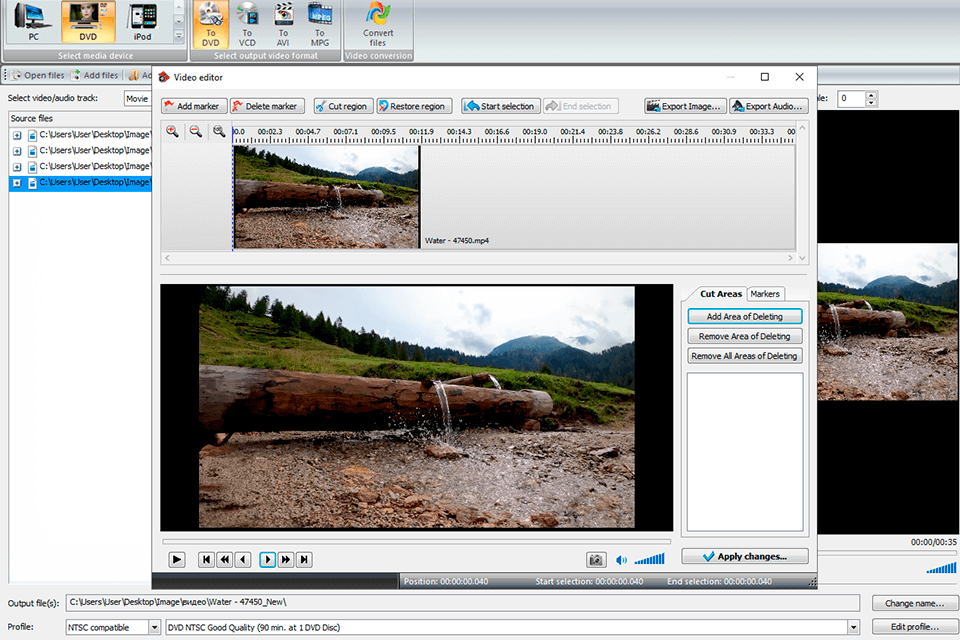
Task: Expand the first source file tree item
Action: 17,135
